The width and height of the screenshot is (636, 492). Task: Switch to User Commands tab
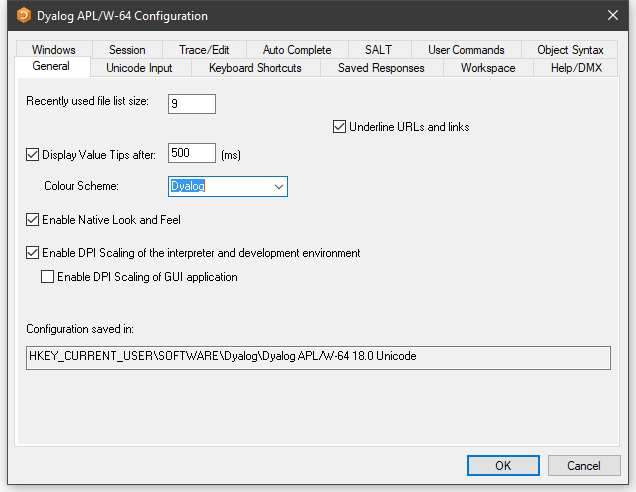tap(466, 50)
